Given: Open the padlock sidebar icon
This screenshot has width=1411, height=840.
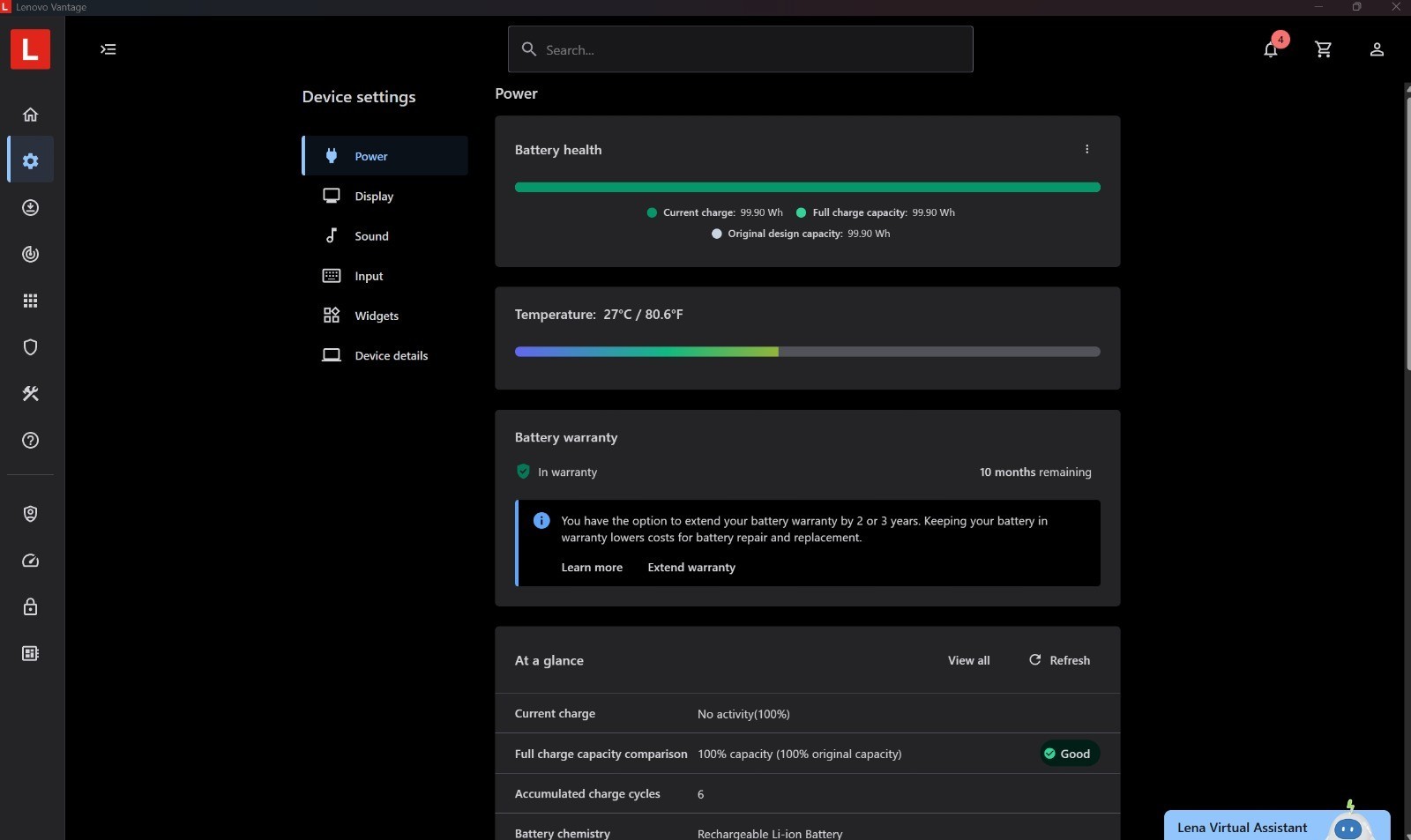Looking at the screenshot, I should [x=30, y=607].
